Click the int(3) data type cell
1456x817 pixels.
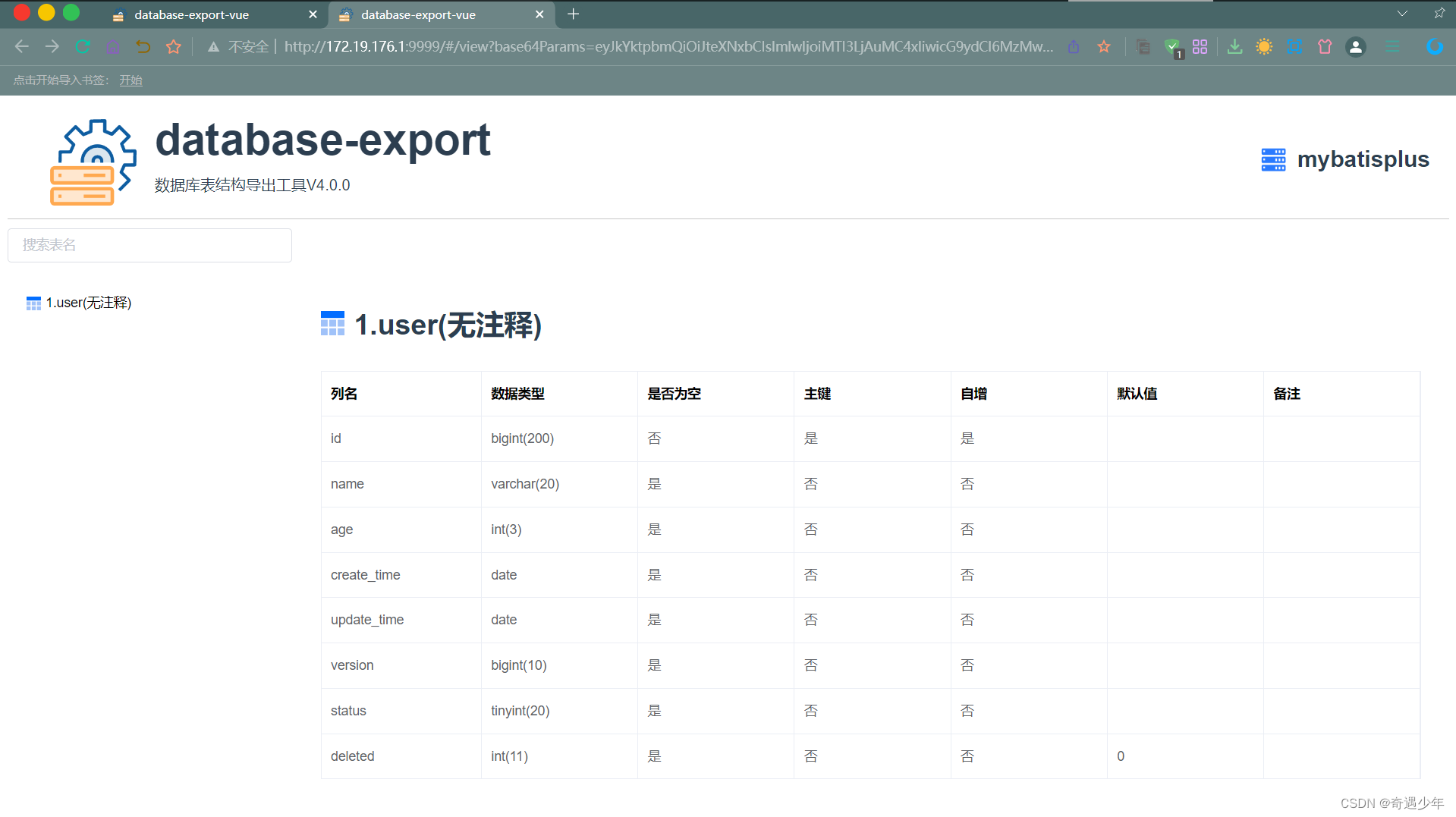[559, 529]
